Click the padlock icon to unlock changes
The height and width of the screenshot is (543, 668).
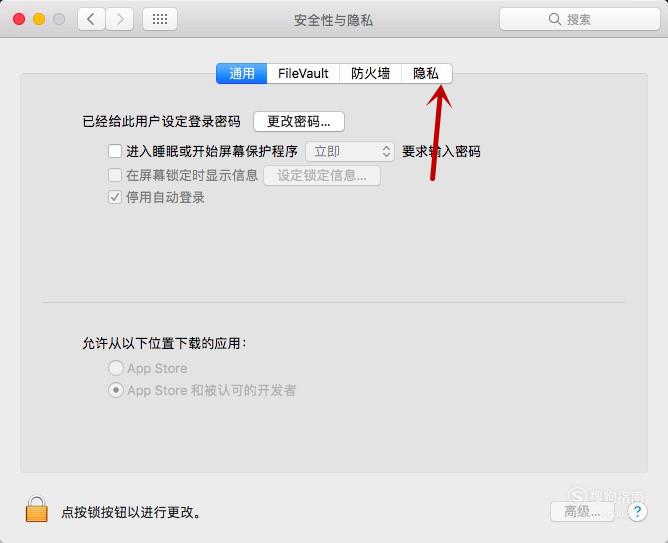pyautogui.click(x=37, y=509)
